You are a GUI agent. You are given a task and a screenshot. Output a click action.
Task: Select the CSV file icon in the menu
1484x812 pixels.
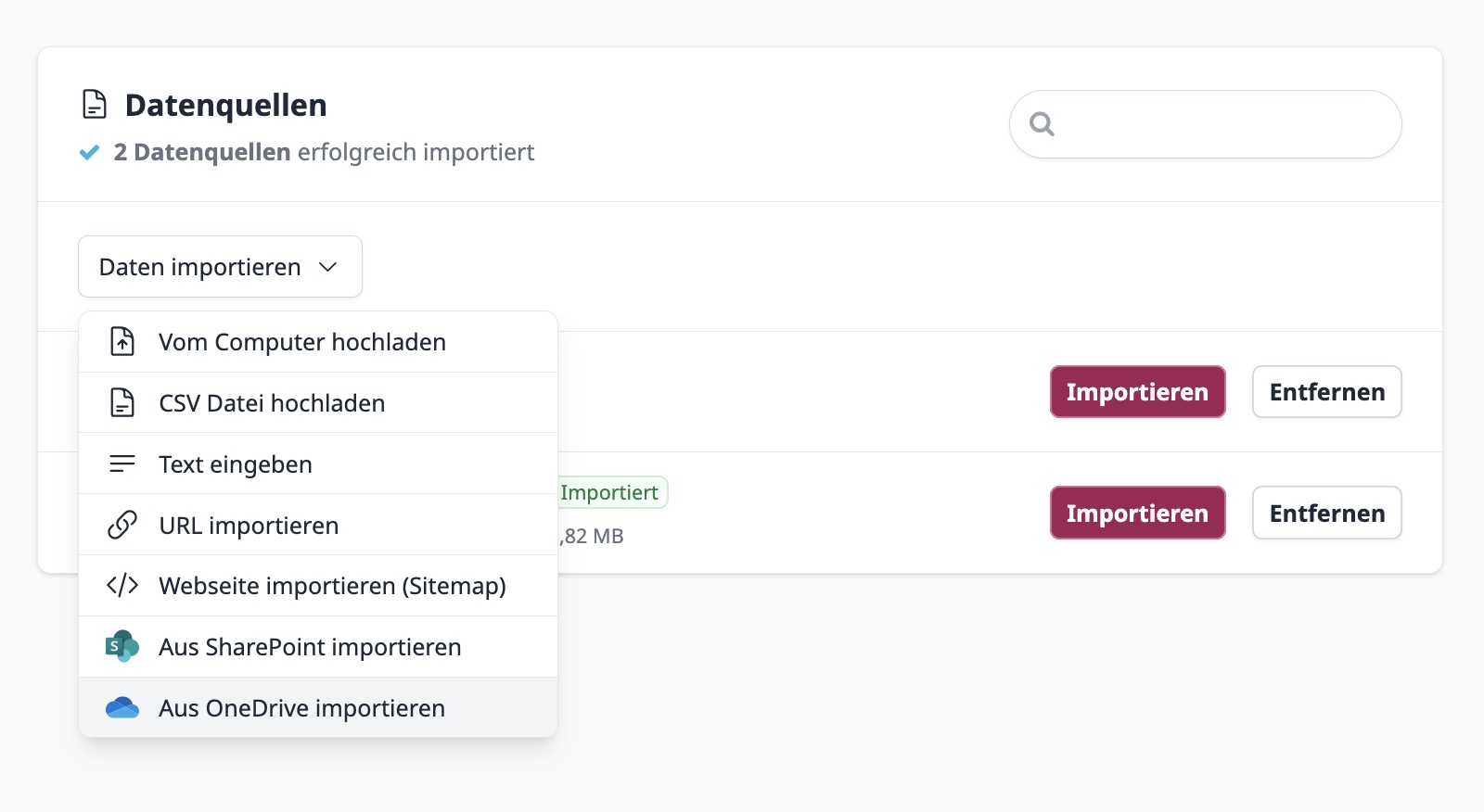coord(122,402)
